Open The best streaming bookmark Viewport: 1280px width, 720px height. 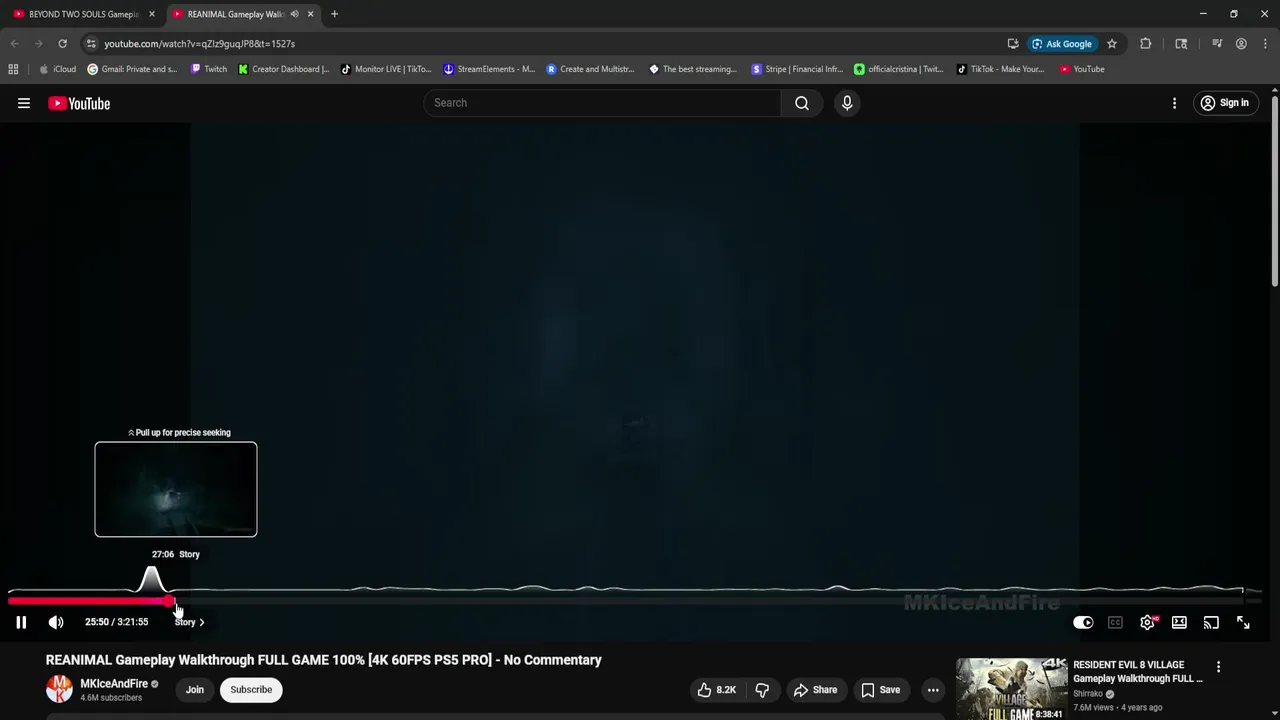coord(693,69)
